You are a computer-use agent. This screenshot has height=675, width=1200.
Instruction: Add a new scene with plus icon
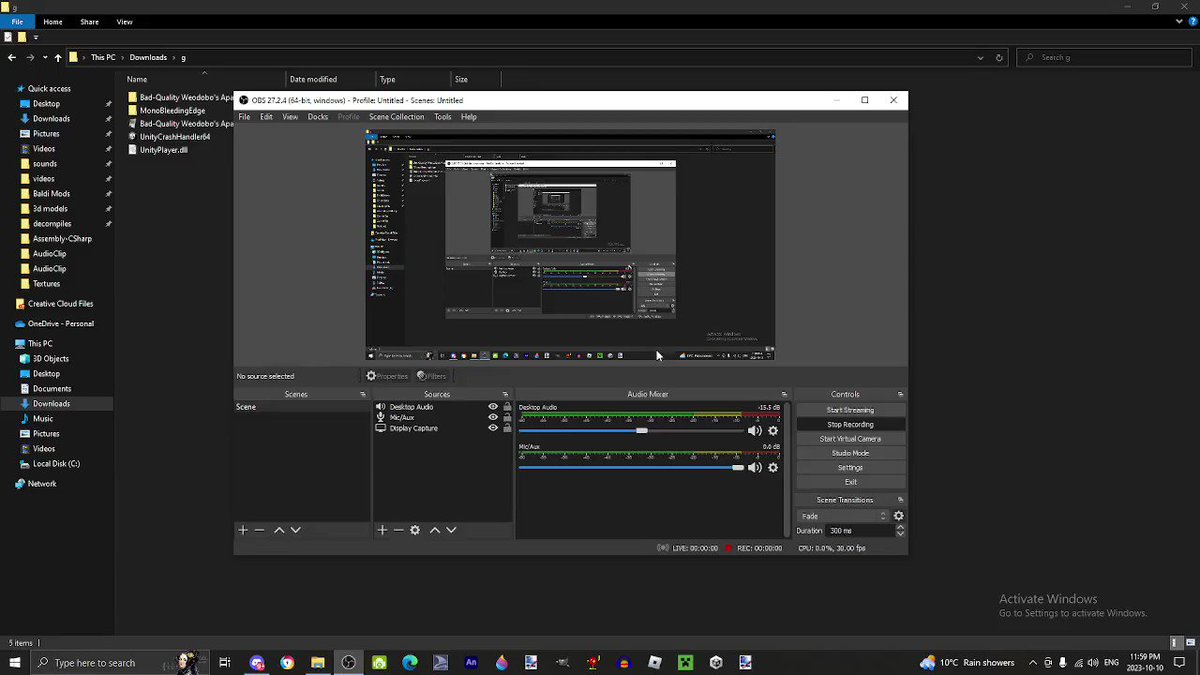coord(242,530)
